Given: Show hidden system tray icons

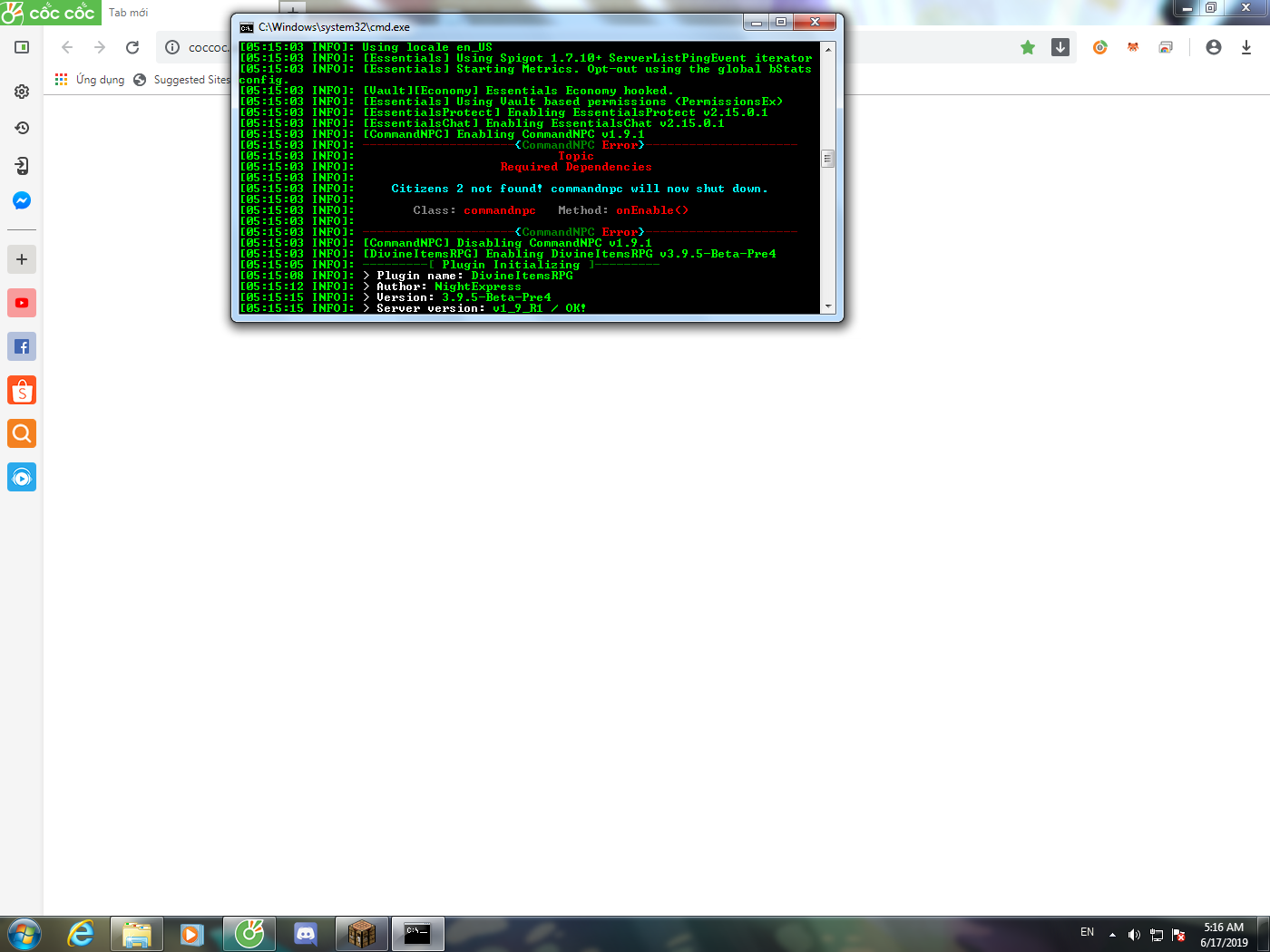Looking at the screenshot, I should pos(1112,935).
